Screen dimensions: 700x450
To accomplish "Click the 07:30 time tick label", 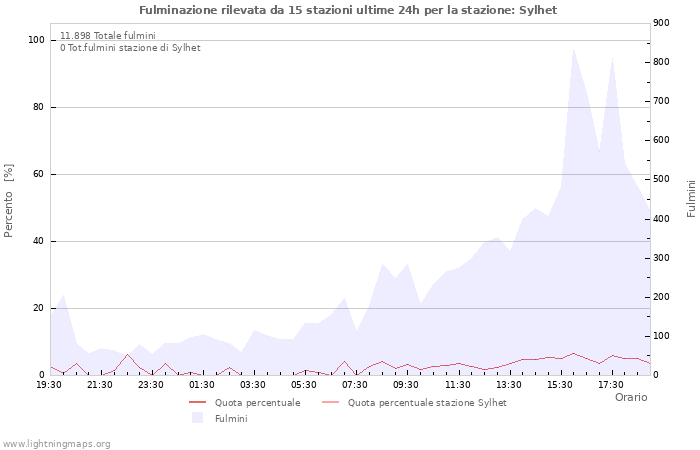I will 354,384.
